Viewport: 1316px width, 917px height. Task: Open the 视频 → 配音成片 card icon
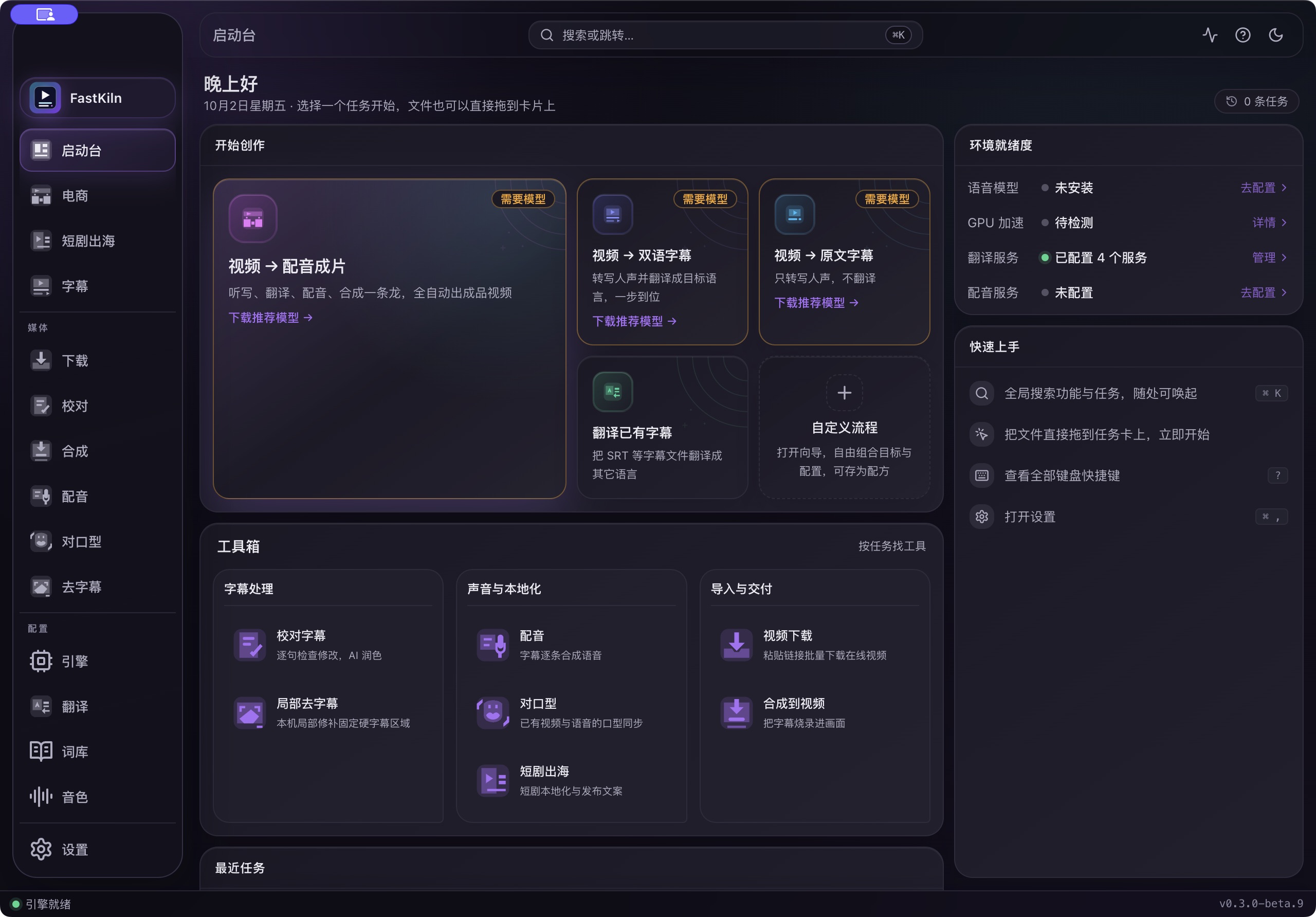[x=253, y=218]
